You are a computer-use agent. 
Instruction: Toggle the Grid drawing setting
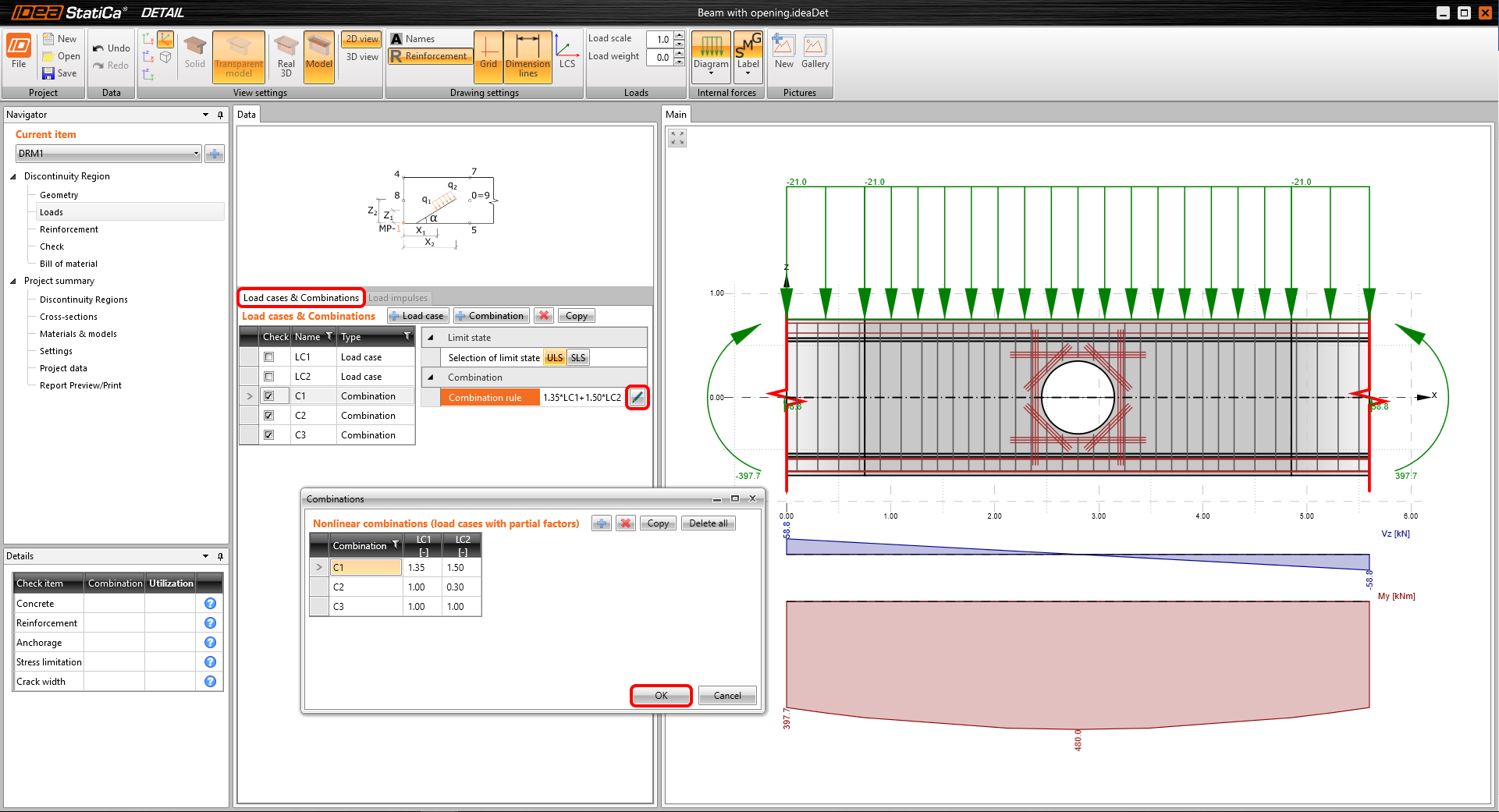488,55
